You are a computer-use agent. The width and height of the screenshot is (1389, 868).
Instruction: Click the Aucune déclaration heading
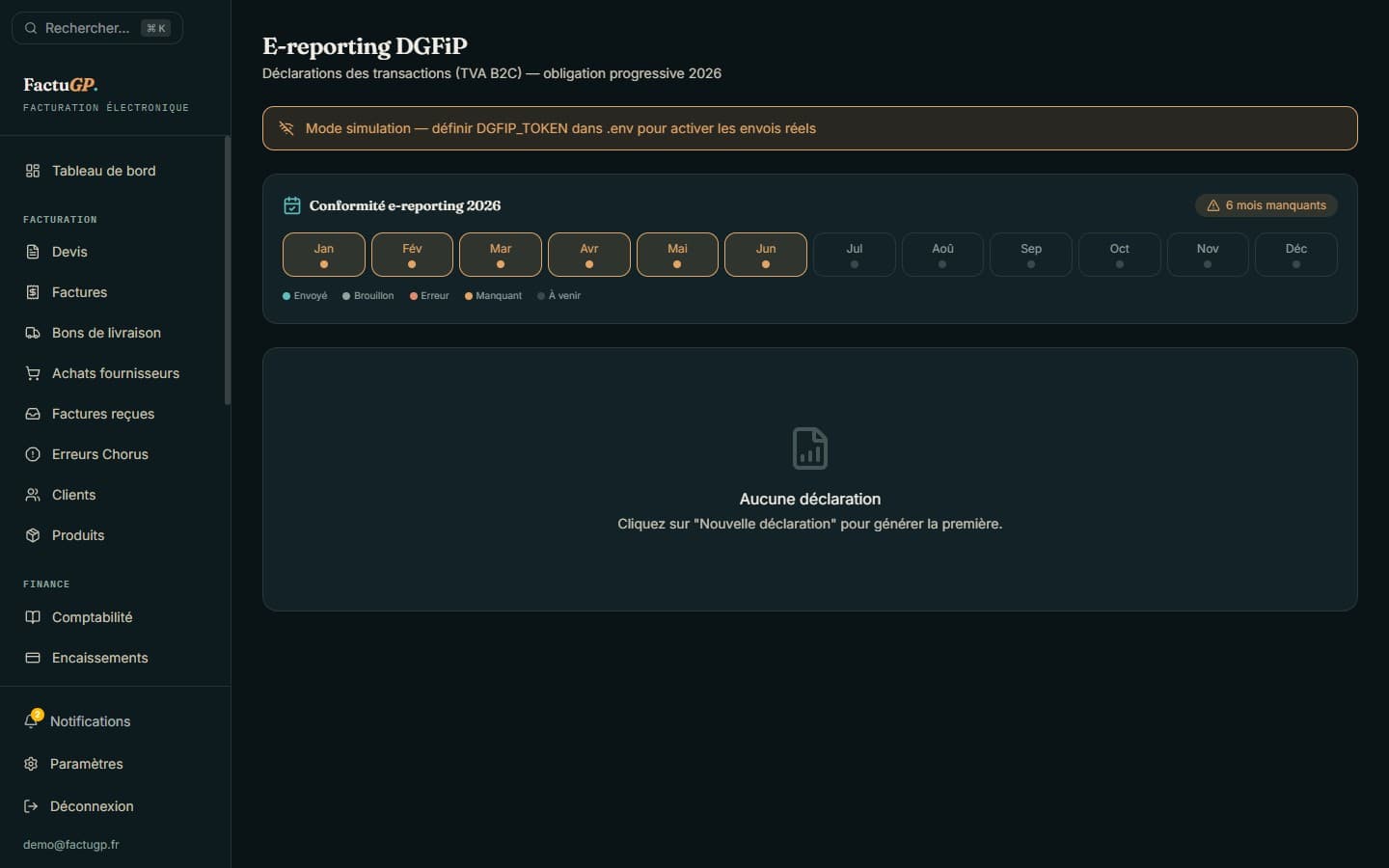(810, 499)
